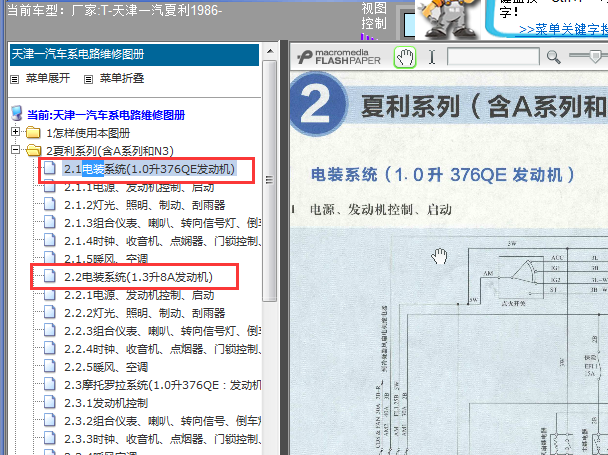Open 2.1.1电源、发动机控制、启动

(x=139, y=187)
